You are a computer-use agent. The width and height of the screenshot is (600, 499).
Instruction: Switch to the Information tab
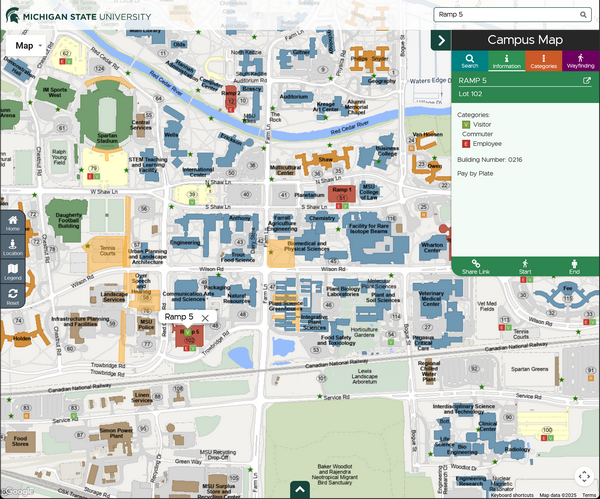tap(506, 61)
